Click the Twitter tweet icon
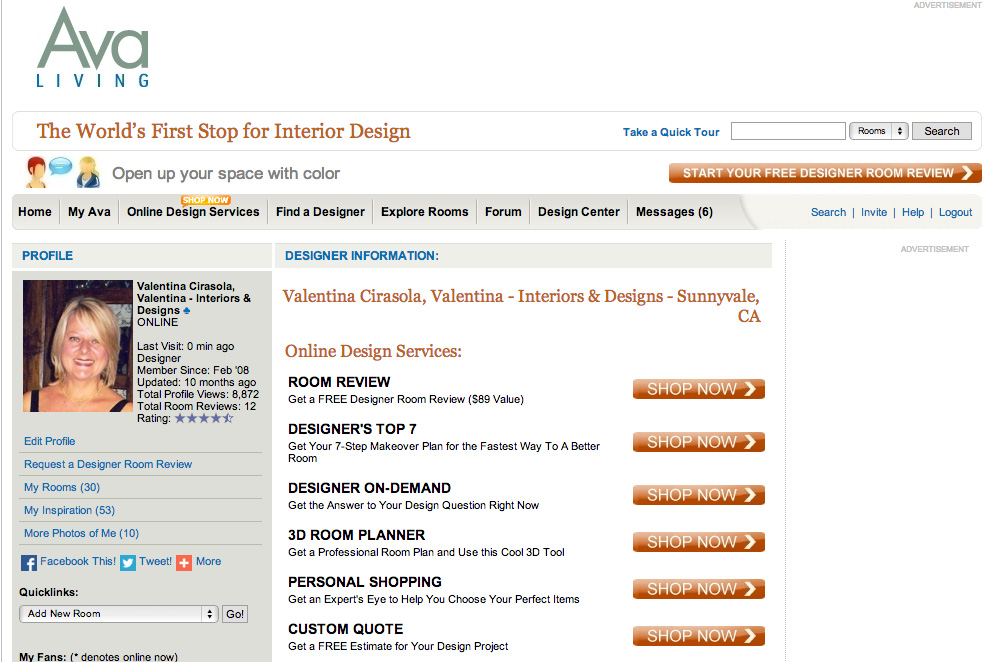991x662 pixels. click(128, 563)
